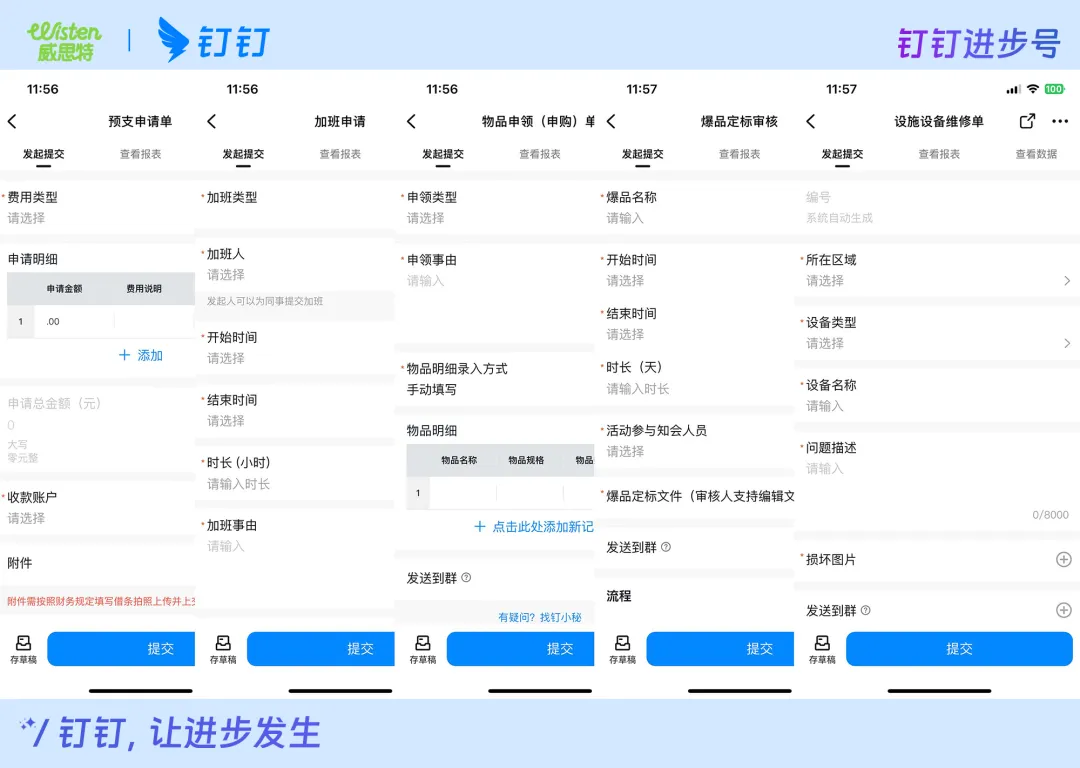Image resolution: width=1080 pixels, height=768 pixels.
Task: Add group via 发送到群 plus icon in 设施设备维修单
Action: 1063,610
